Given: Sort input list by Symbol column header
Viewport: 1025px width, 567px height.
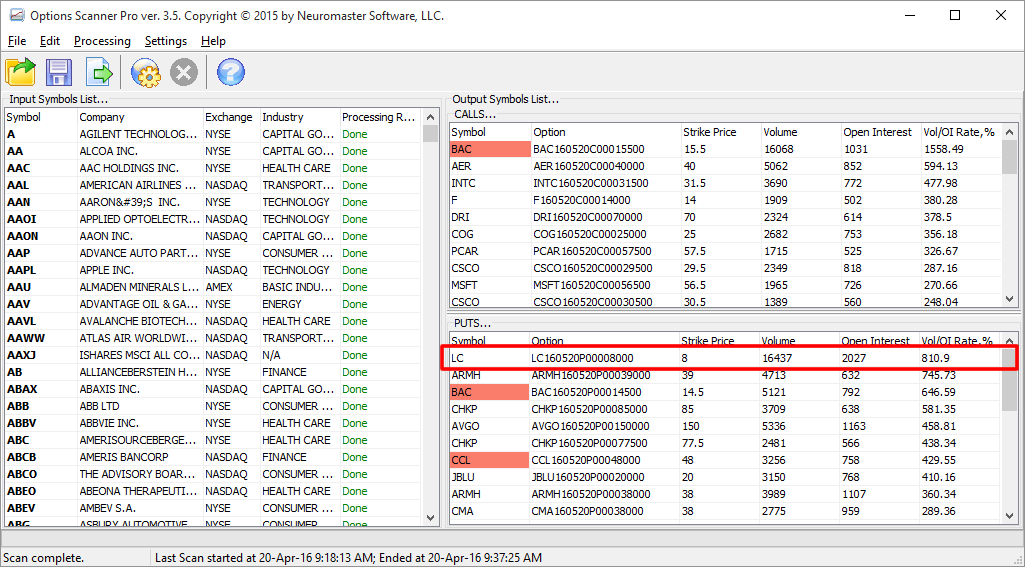Looking at the screenshot, I should click(x=41, y=117).
